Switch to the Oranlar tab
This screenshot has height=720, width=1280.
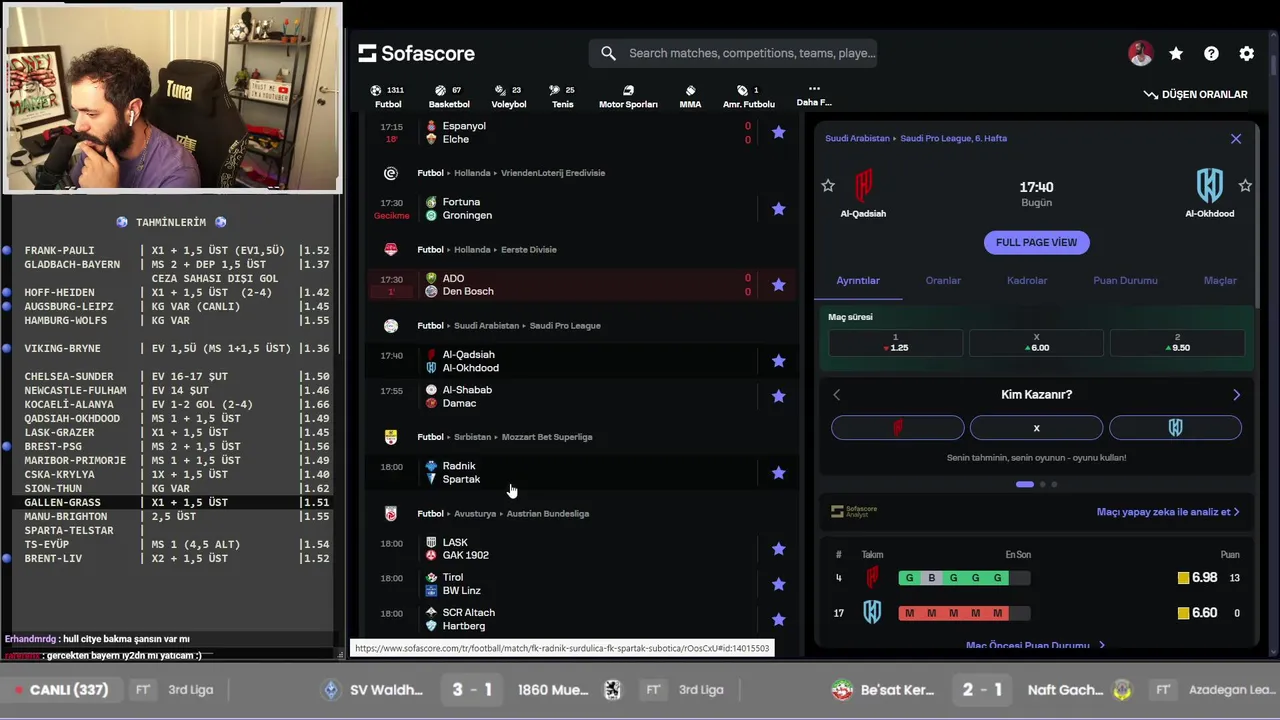click(x=943, y=281)
